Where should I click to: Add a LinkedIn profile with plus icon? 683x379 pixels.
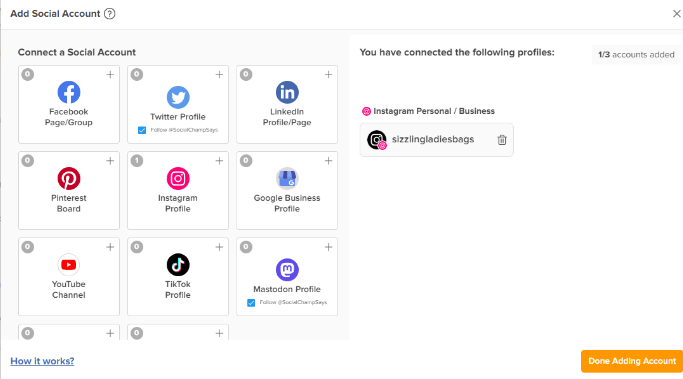pyautogui.click(x=328, y=74)
